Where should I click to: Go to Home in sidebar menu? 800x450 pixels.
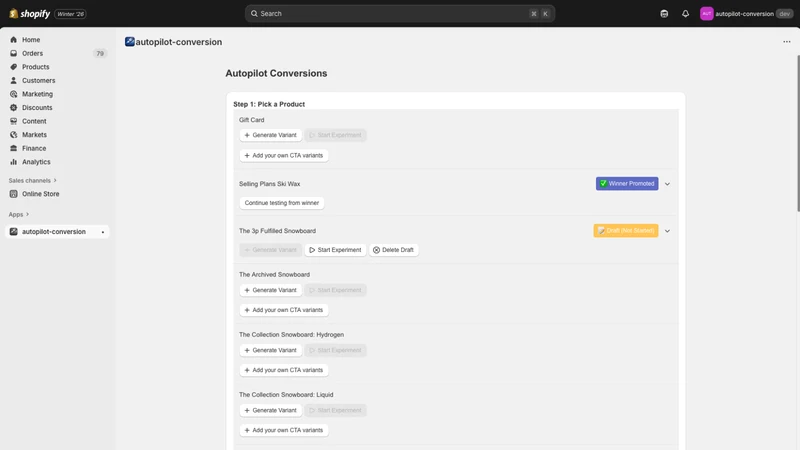31,40
